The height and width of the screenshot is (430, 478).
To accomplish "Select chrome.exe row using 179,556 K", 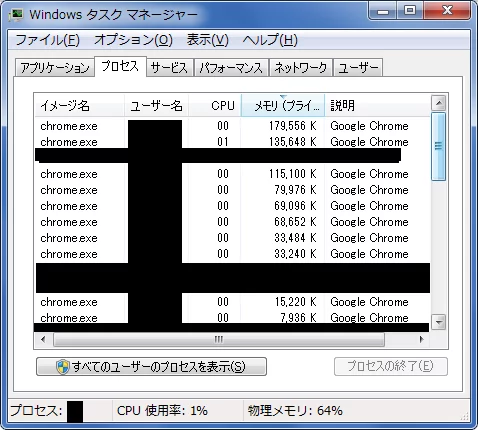I will tap(232, 126).
